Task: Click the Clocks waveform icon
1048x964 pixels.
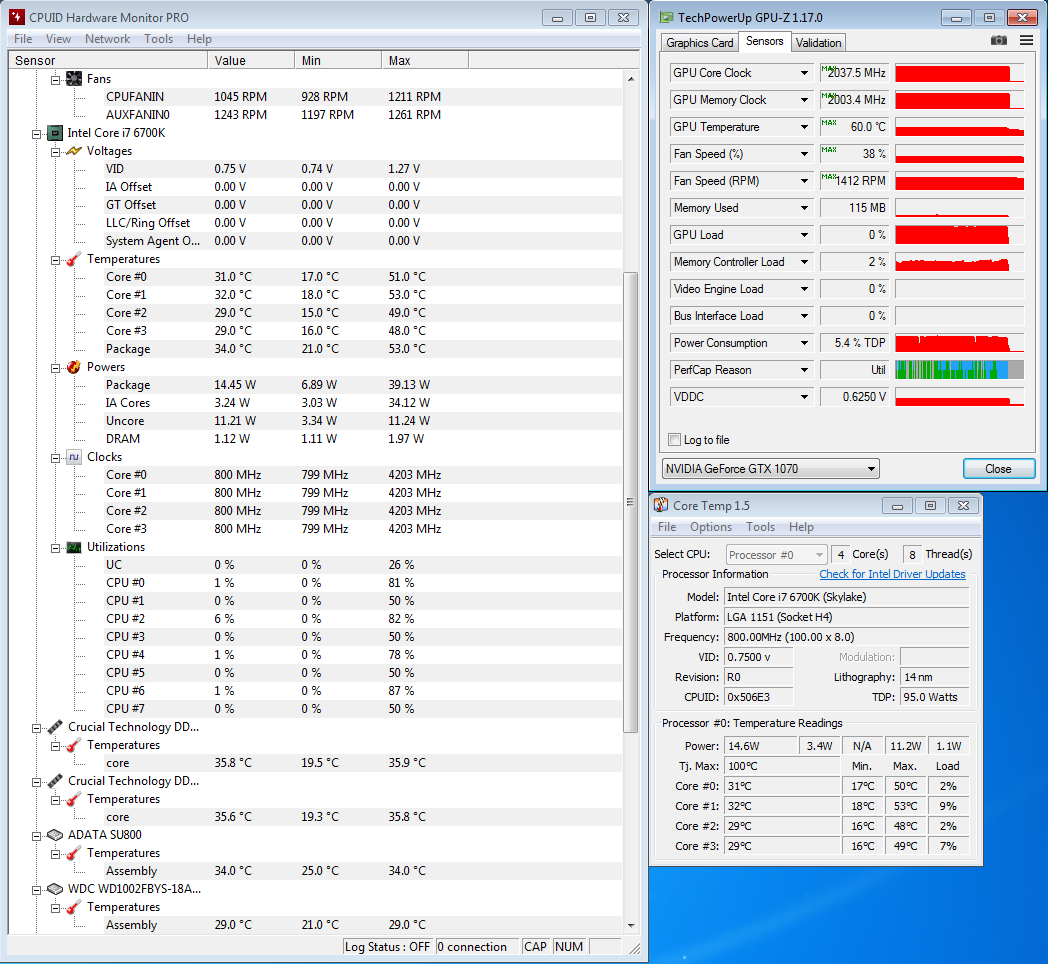Action: [x=74, y=457]
